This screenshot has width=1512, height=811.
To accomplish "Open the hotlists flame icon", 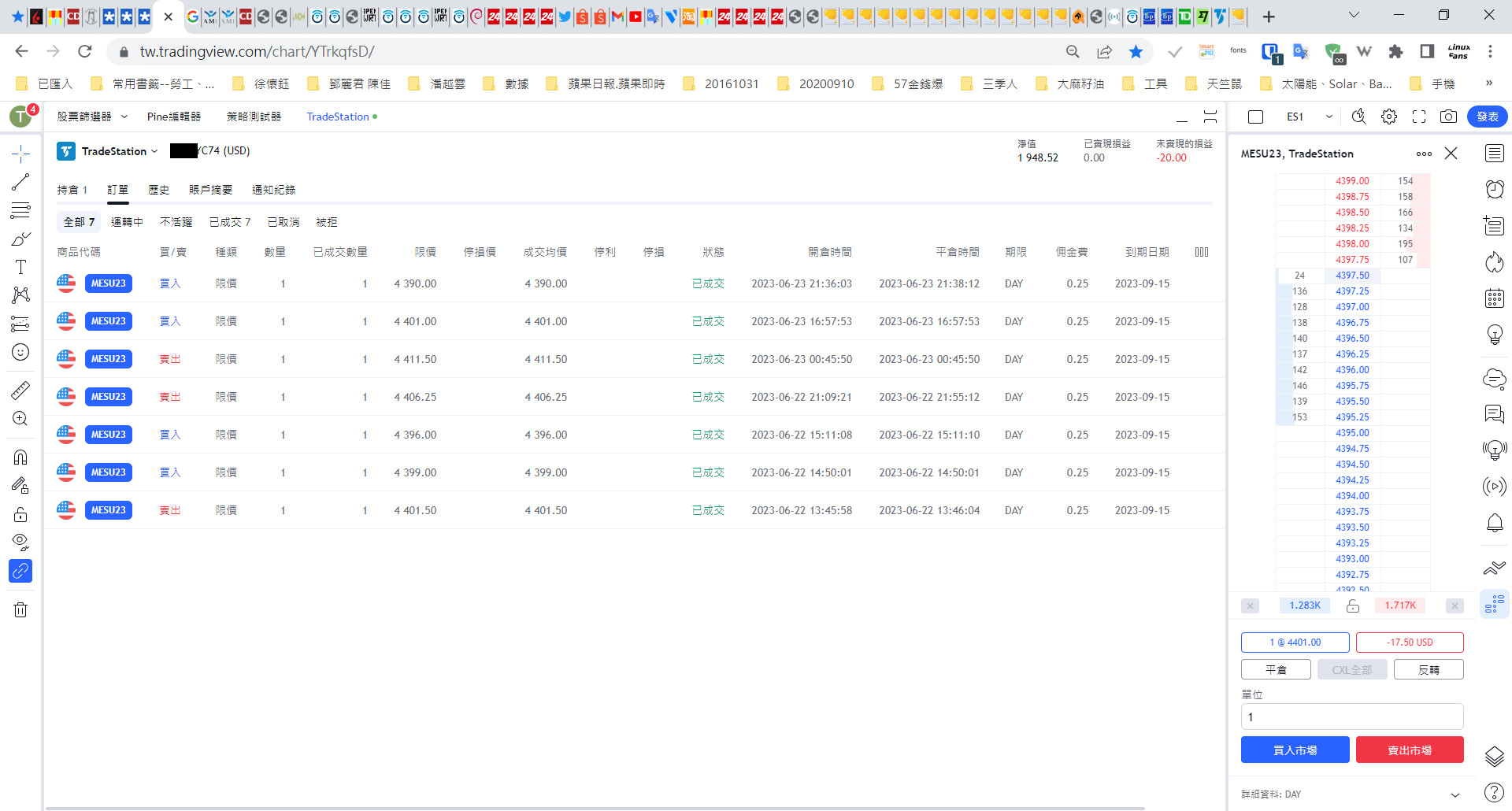I will tap(1495, 261).
